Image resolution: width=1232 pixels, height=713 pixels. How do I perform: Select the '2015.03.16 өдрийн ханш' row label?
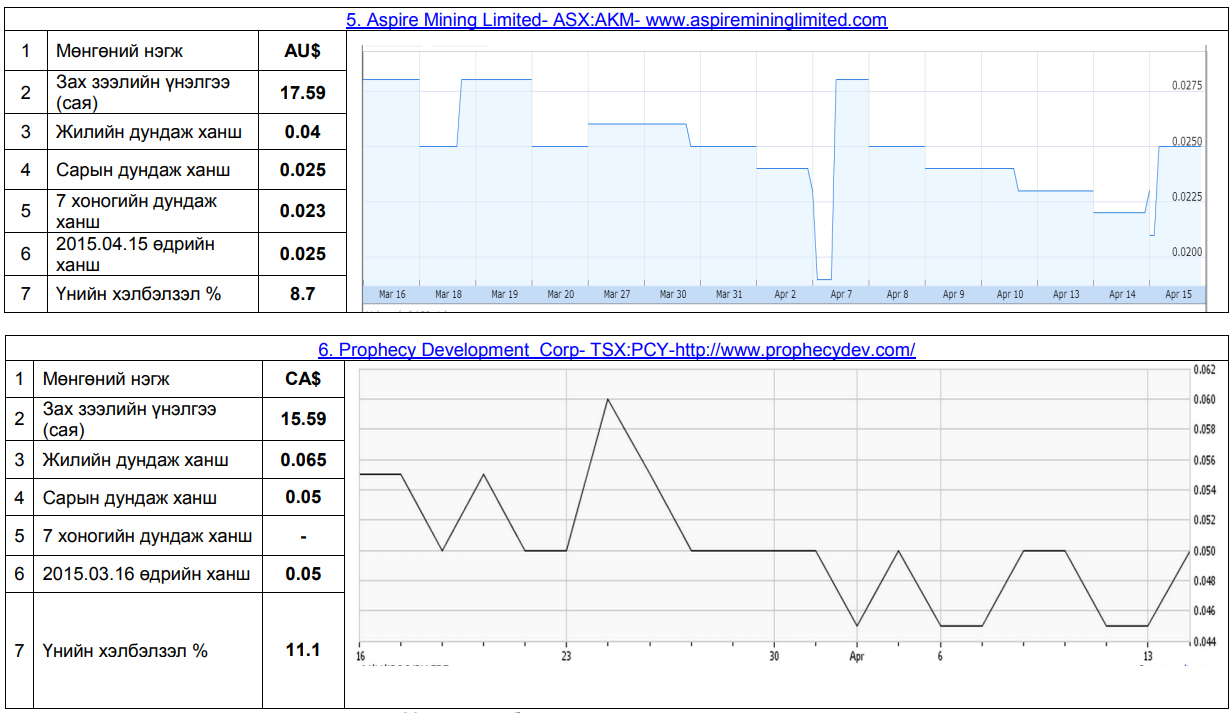pyautogui.click(x=146, y=574)
